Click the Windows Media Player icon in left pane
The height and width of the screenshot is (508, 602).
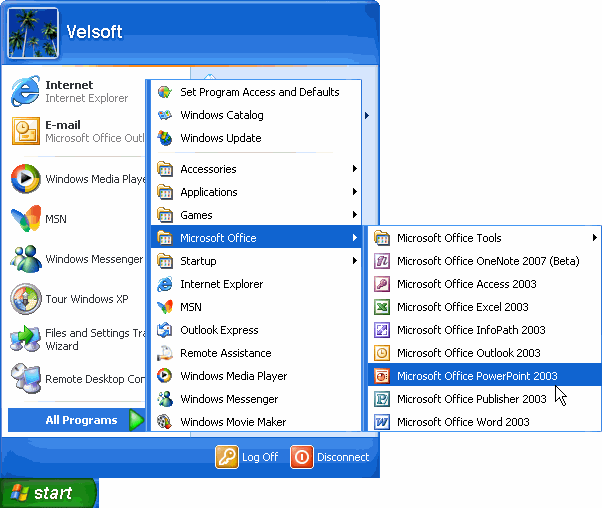(26, 179)
